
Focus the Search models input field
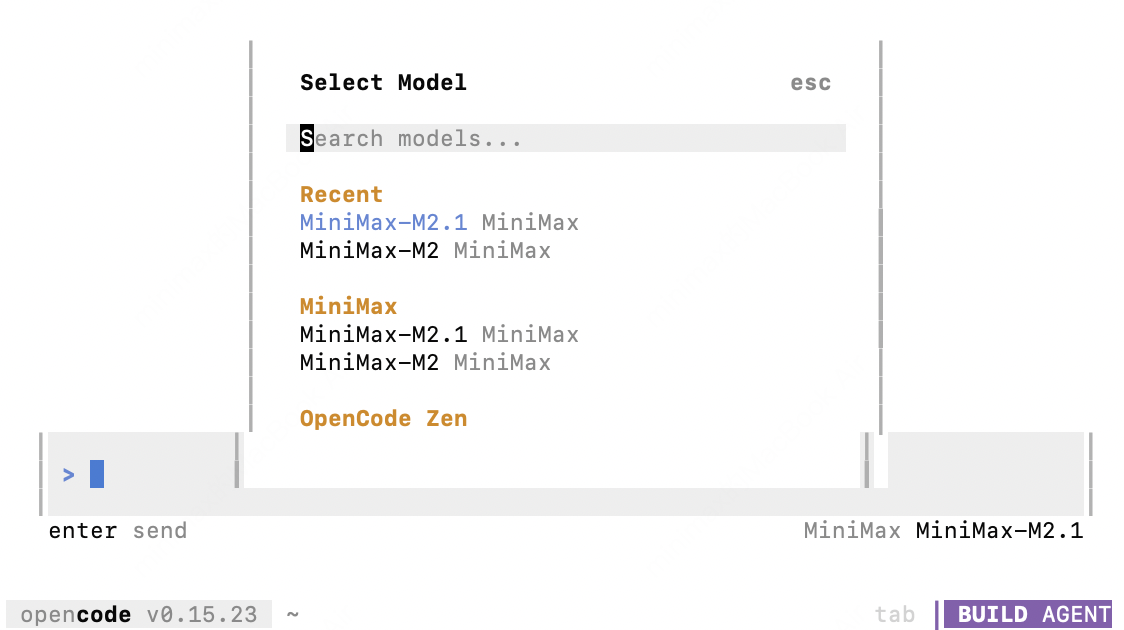tap(565, 138)
